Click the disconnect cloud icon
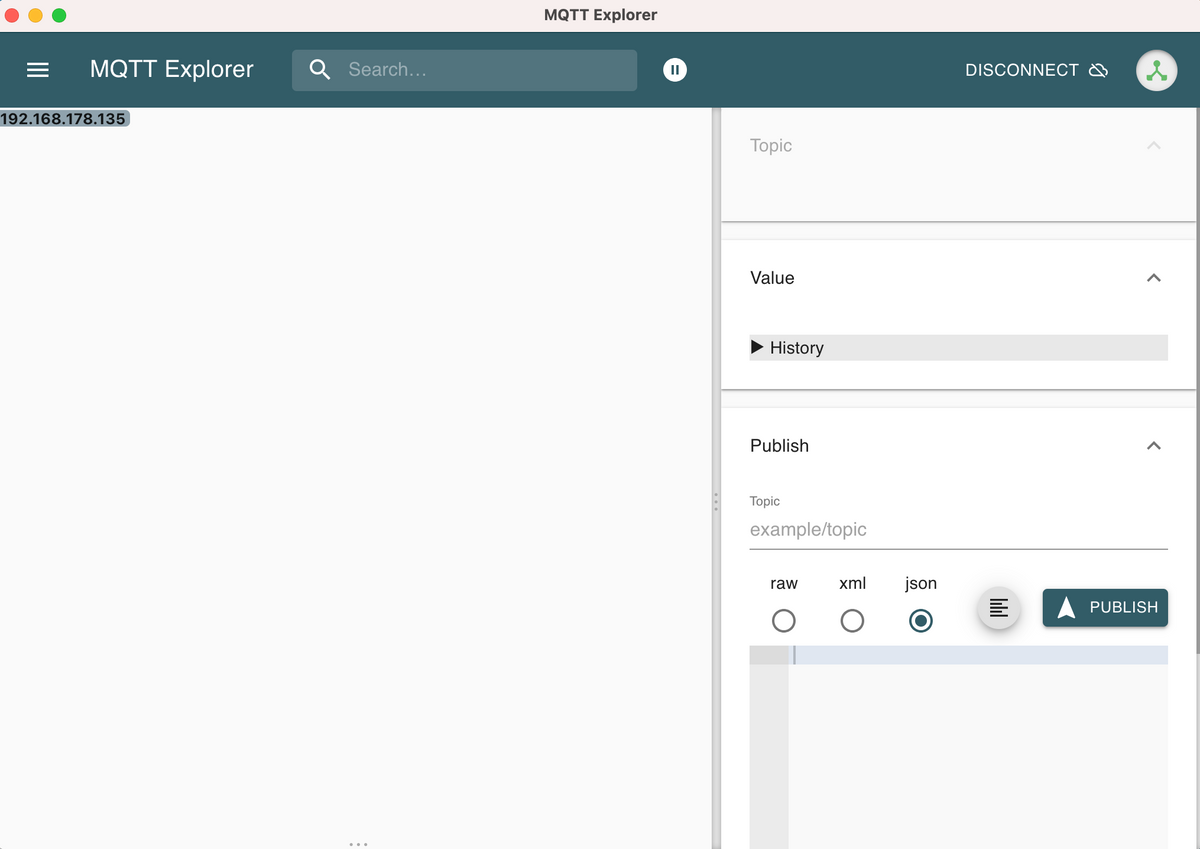 tap(1099, 70)
